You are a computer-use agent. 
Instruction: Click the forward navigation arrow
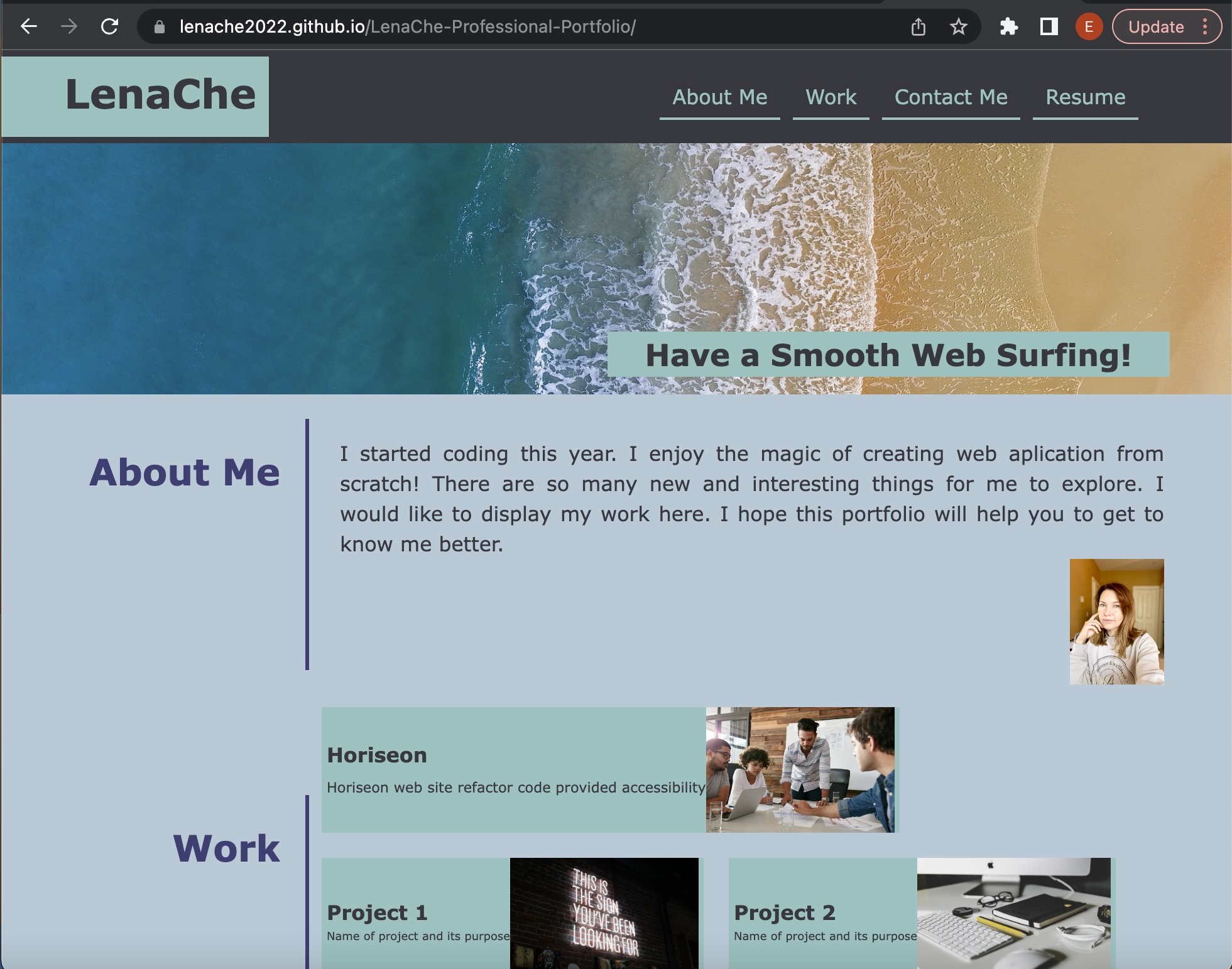pyautogui.click(x=68, y=26)
